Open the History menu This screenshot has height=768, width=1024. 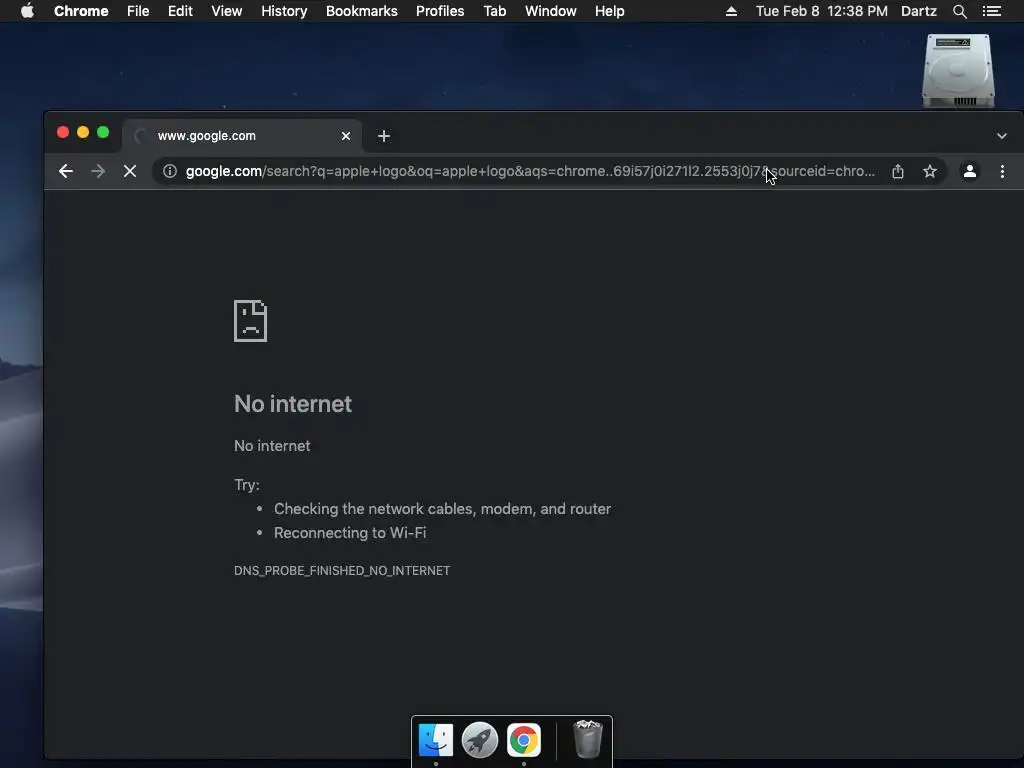click(x=284, y=11)
